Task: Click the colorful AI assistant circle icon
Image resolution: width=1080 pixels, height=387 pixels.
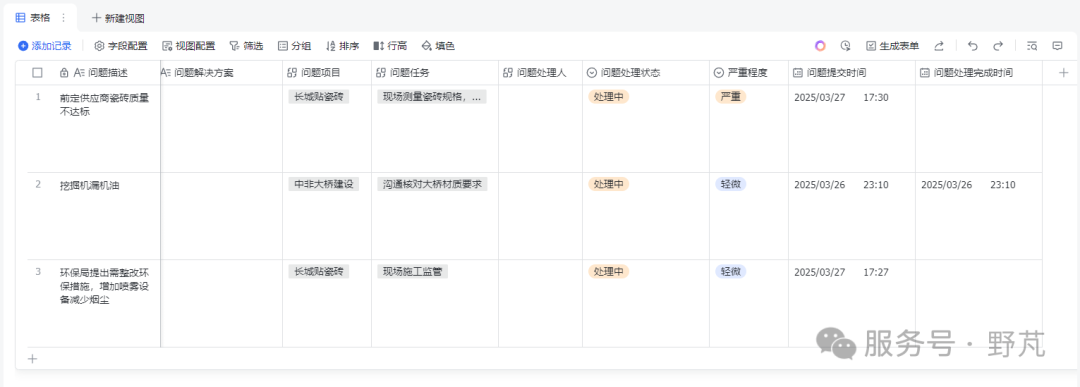Action: (x=820, y=46)
